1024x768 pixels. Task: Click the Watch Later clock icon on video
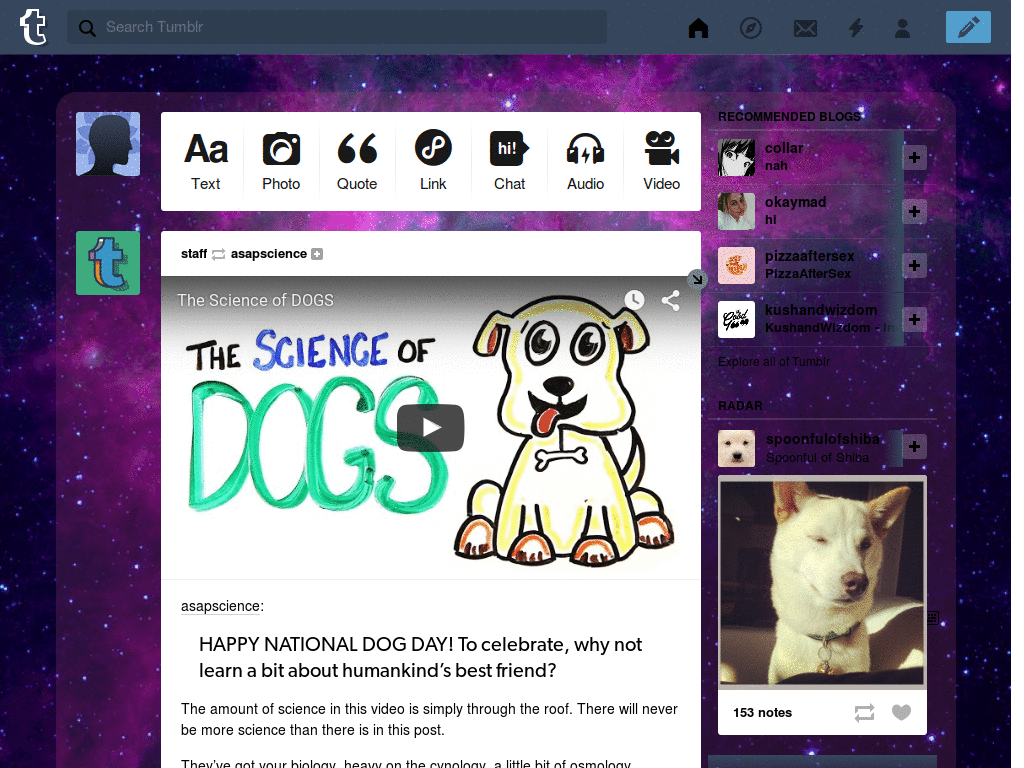[x=634, y=300]
